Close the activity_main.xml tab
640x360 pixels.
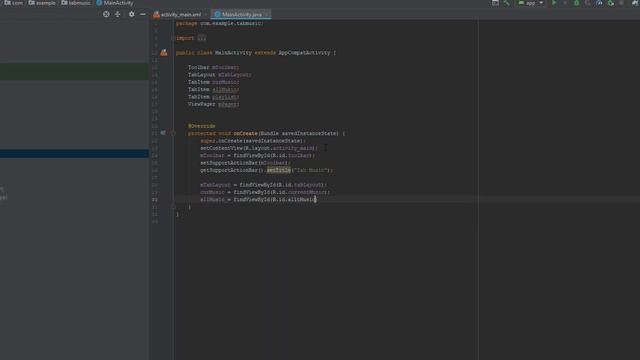205,15
